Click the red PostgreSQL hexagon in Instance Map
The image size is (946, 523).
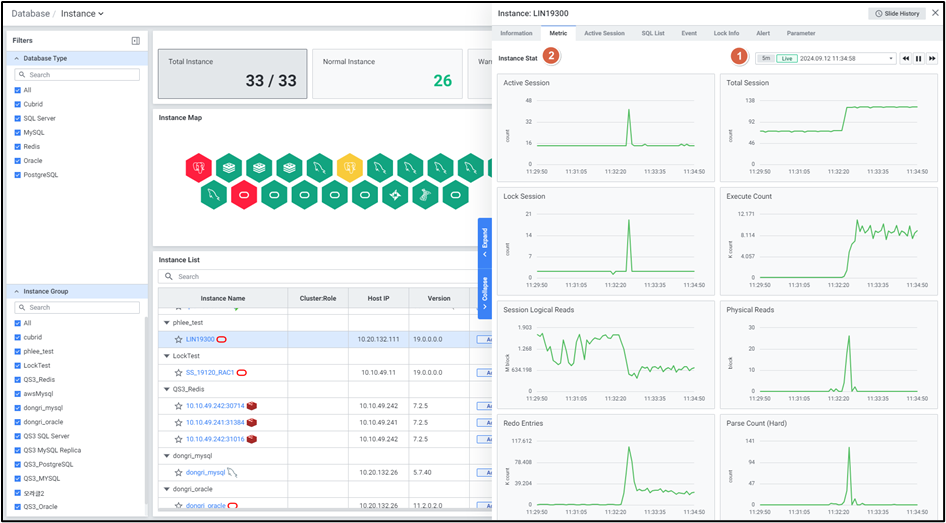[199, 165]
